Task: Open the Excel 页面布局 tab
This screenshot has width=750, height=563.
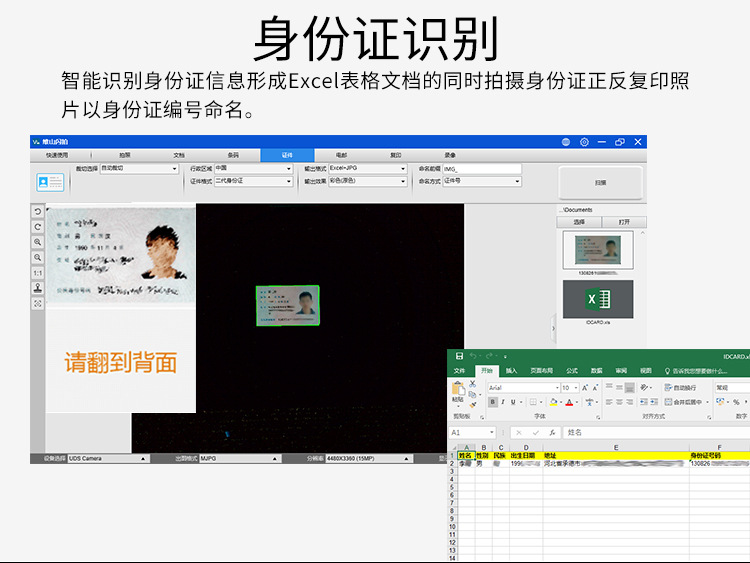Action: click(541, 371)
